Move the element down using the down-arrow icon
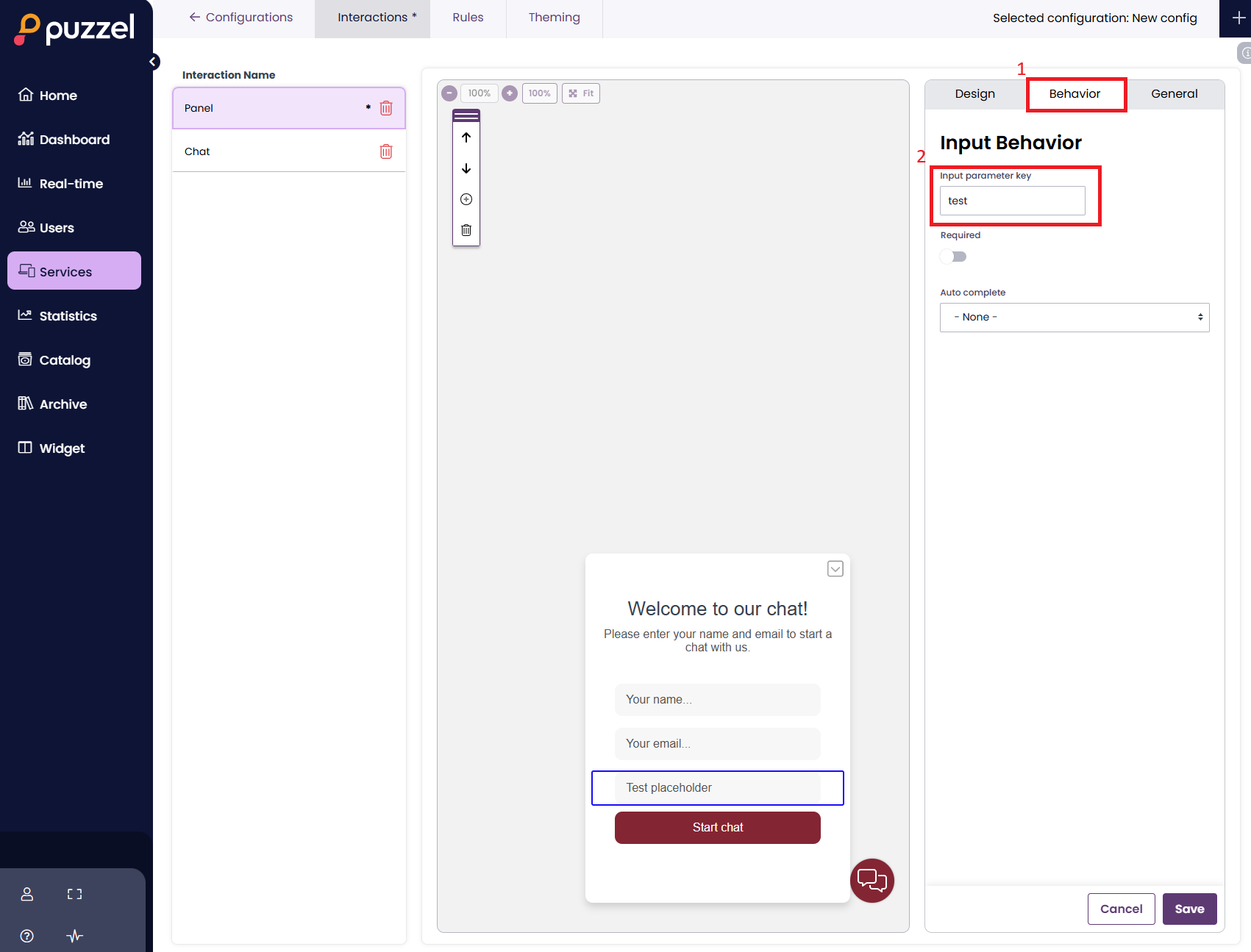This screenshot has width=1251, height=952. [x=466, y=168]
